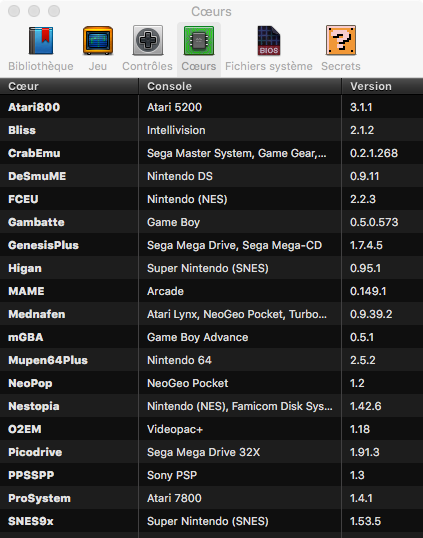The width and height of the screenshot is (423, 538).
Task: Select the PPSSPP Sony PSP row
Action: pos(211,475)
